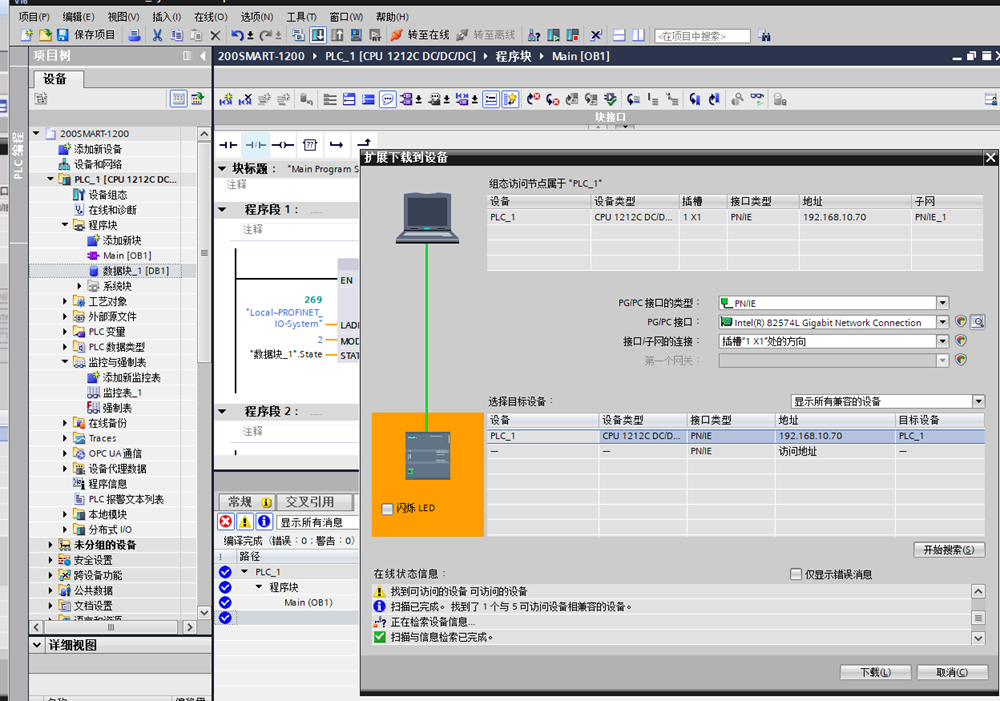Click the close branch icon
The height and width of the screenshot is (701, 1000).
coord(364,144)
